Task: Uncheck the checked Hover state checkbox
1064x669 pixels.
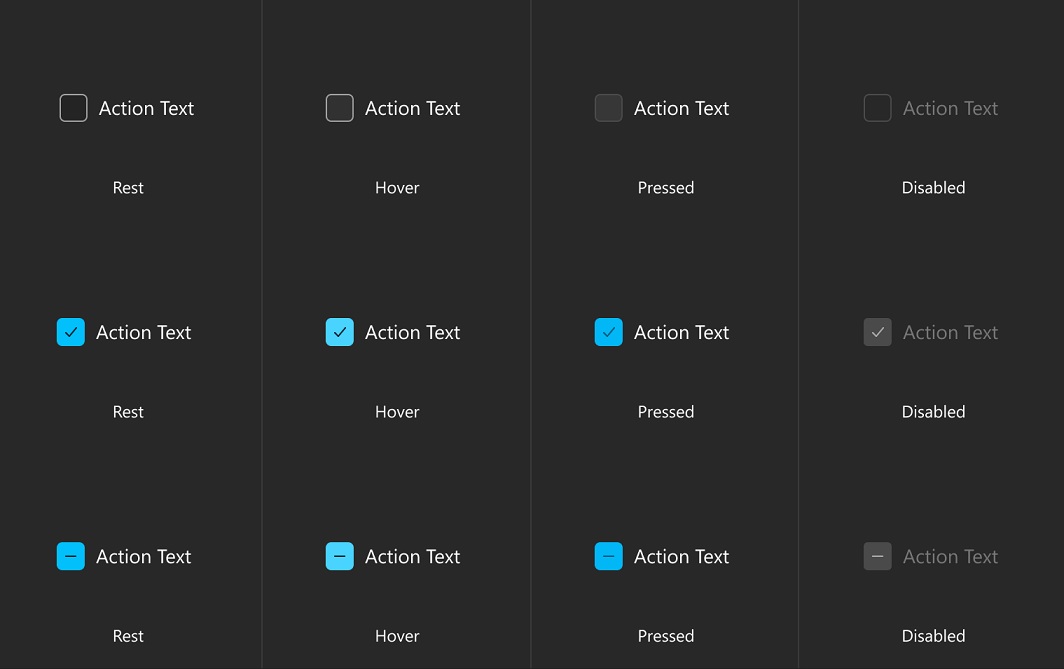Action: point(339,332)
